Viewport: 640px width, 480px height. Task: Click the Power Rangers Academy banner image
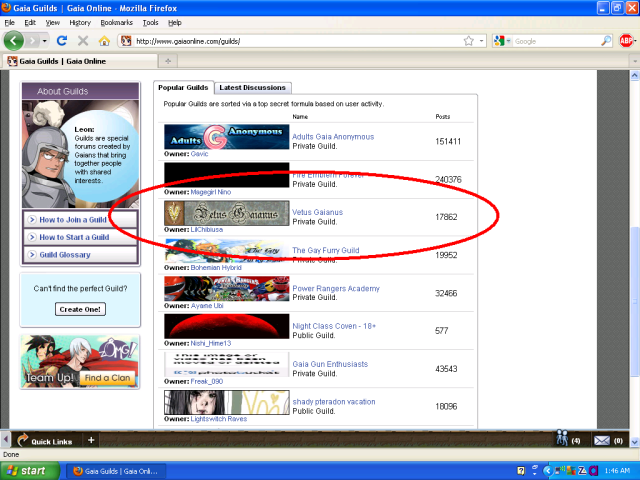tap(227, 289)
